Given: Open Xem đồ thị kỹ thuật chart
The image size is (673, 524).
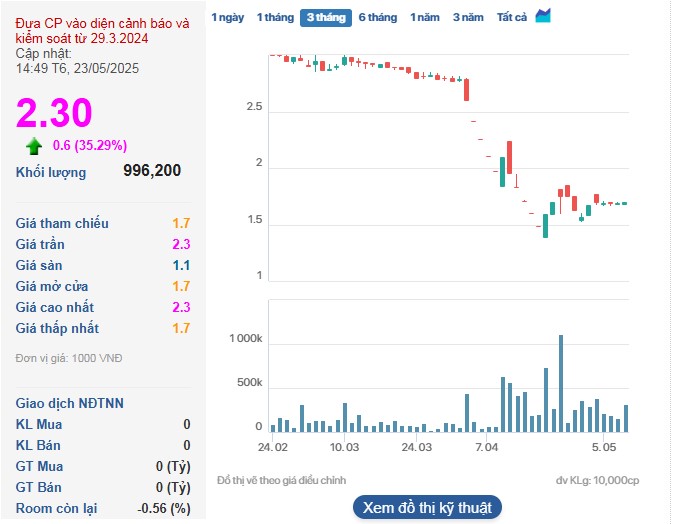Looking at the screenshot, I should 427,508.
